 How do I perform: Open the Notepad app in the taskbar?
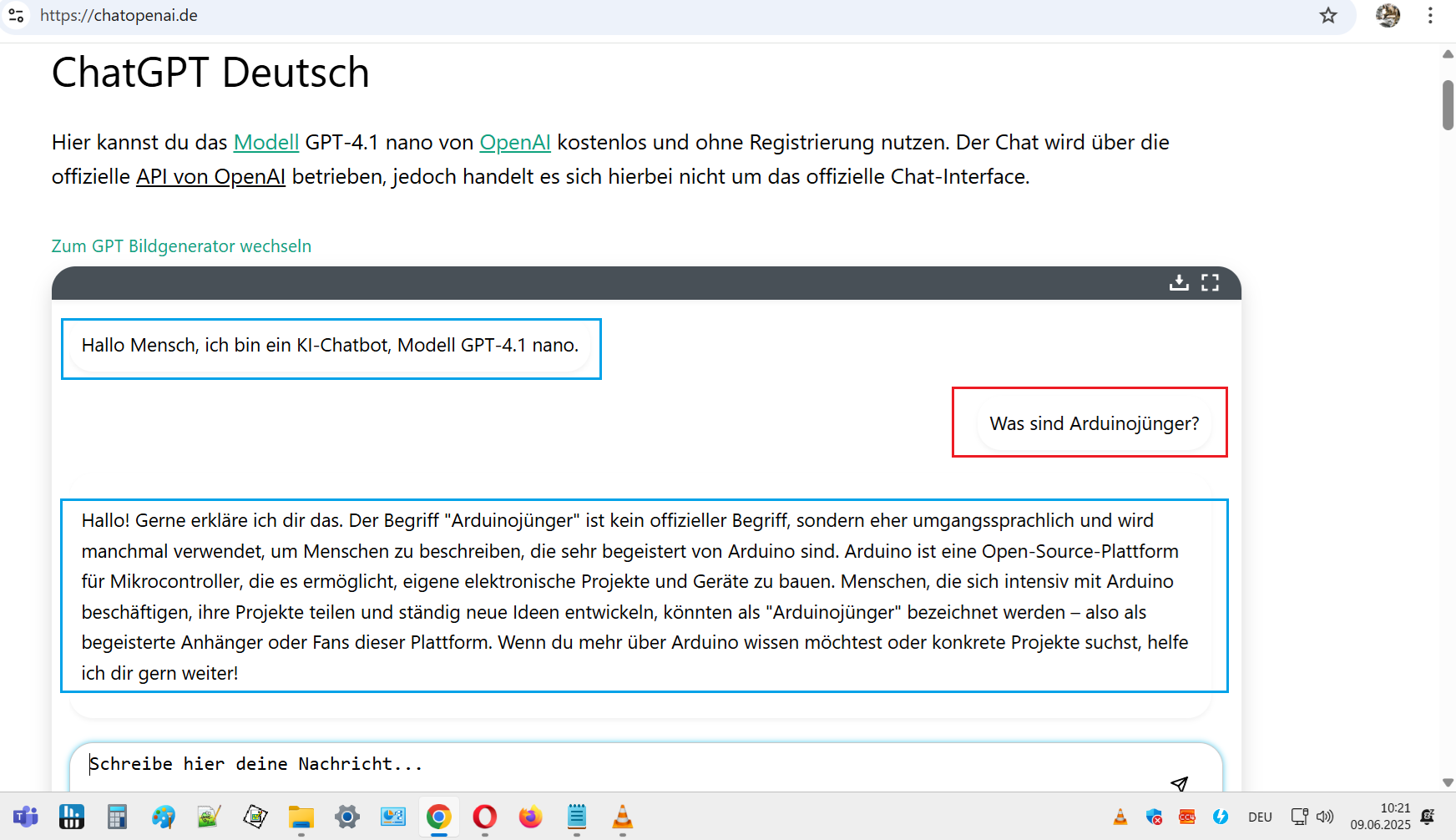[577, 817]
